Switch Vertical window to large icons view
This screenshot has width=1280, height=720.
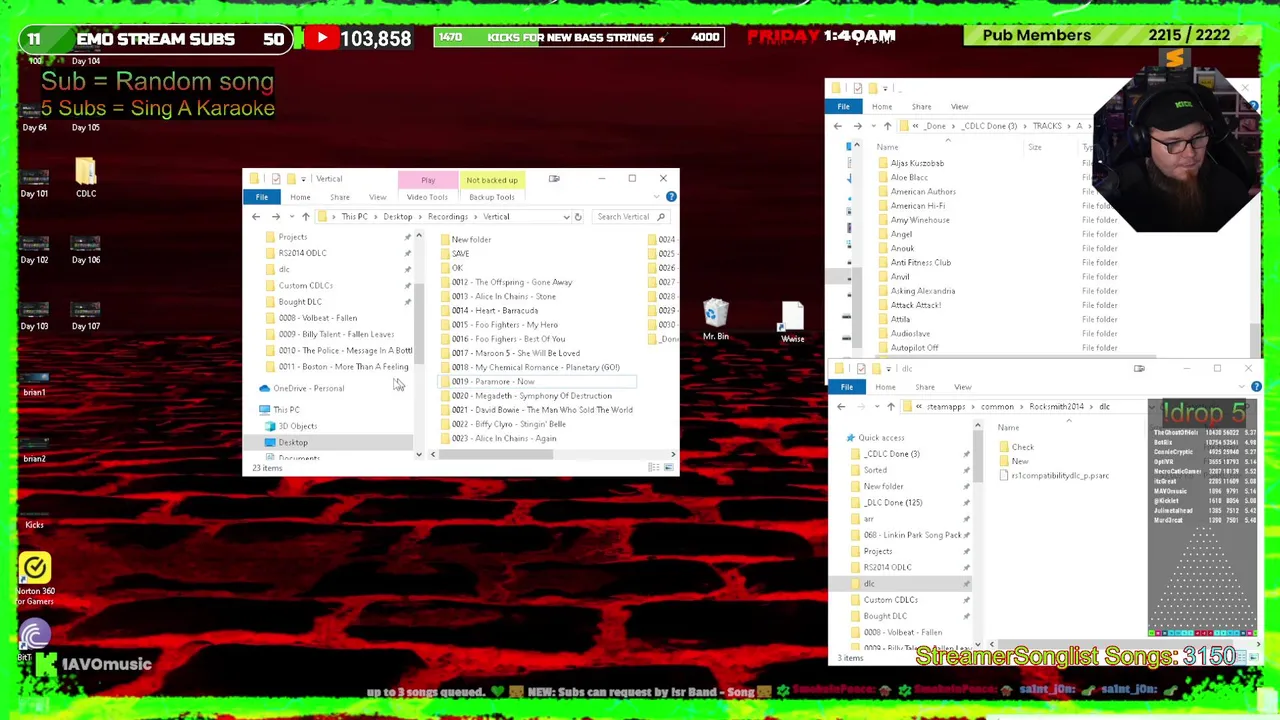point(668,467)
